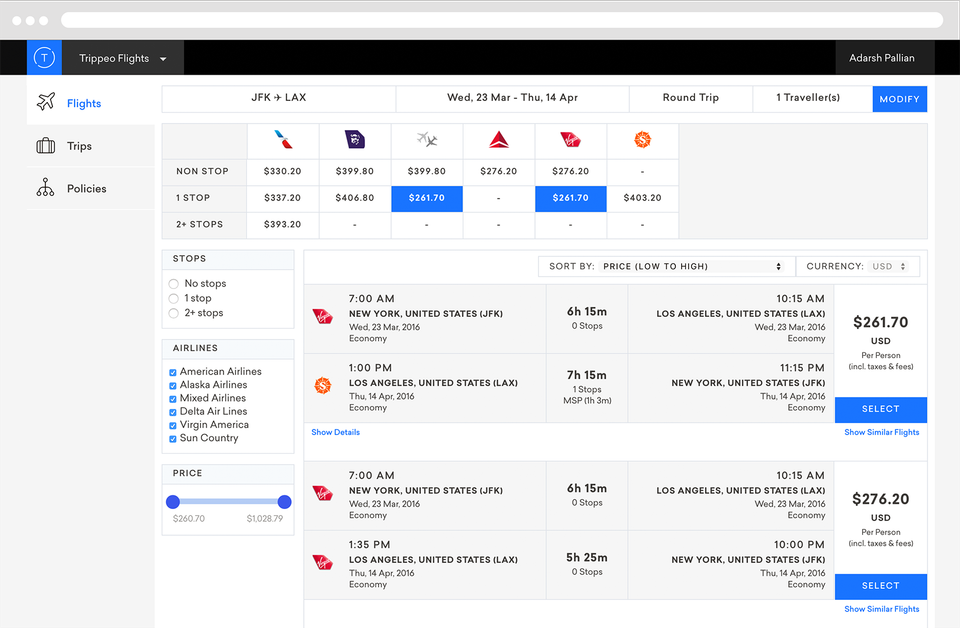
Task: Uncheck the Sun Country airline filter
Action: pyautogui.click(x=173, y=438)
